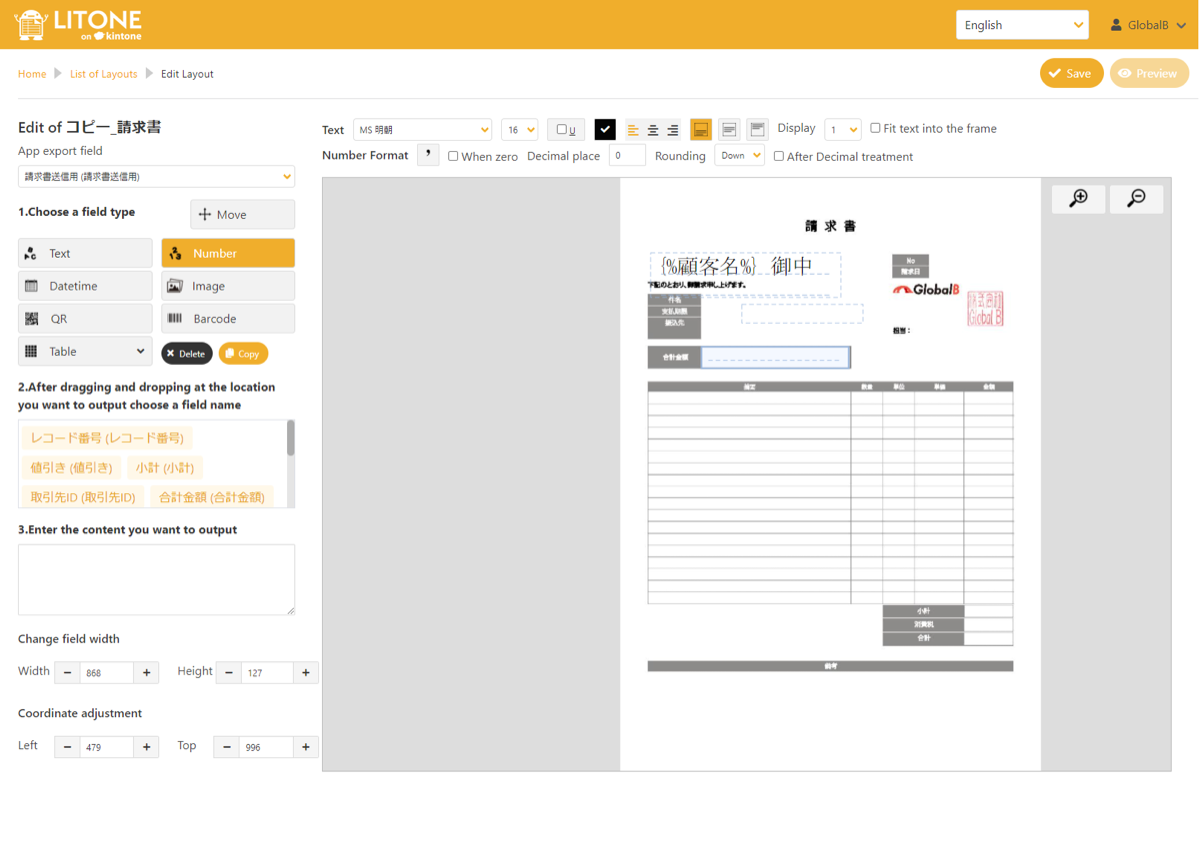Zoom in on the layout canvas

(1078, 198)
